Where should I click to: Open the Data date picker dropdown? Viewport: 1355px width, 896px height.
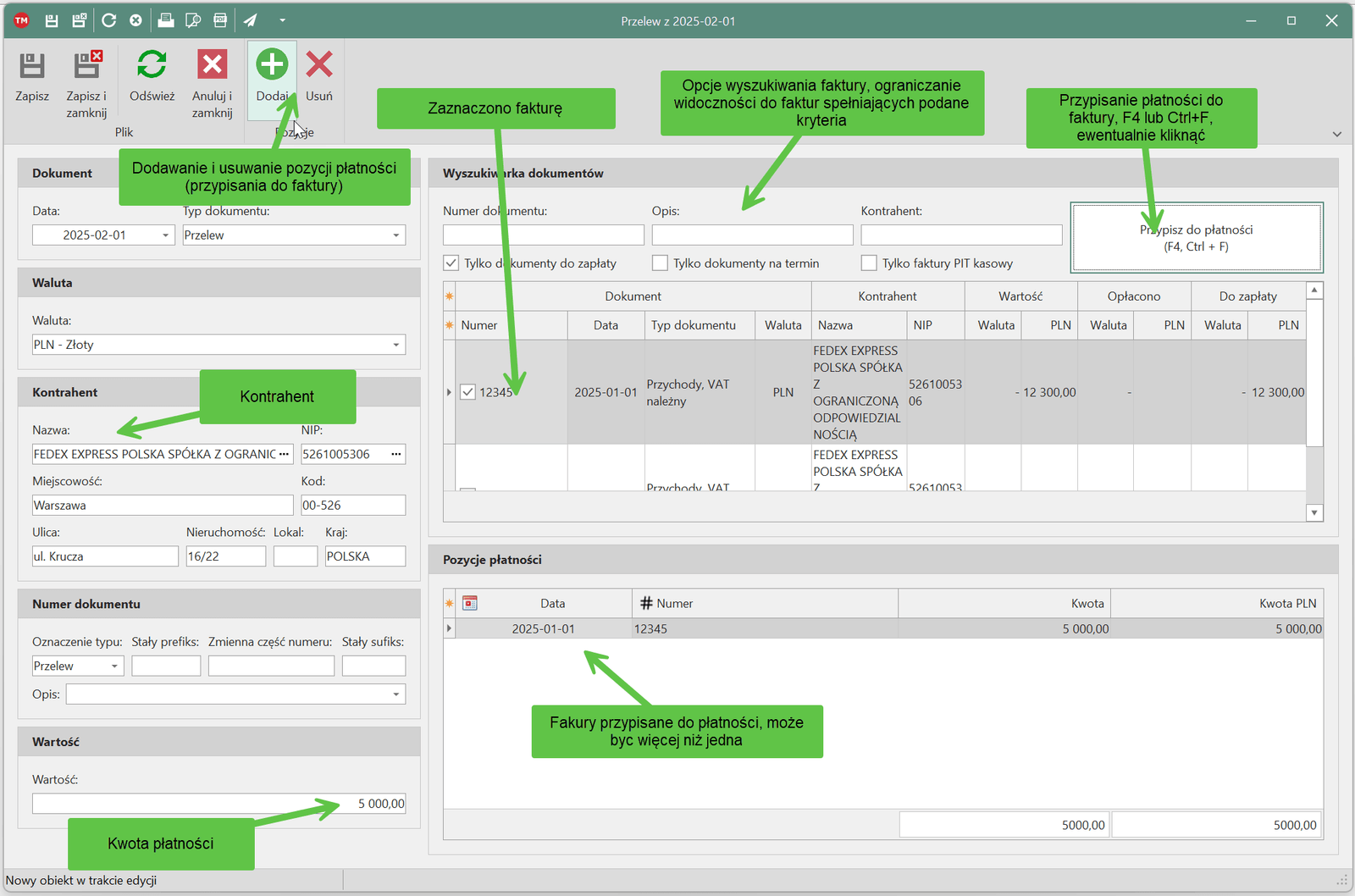[x=165, y=235]
